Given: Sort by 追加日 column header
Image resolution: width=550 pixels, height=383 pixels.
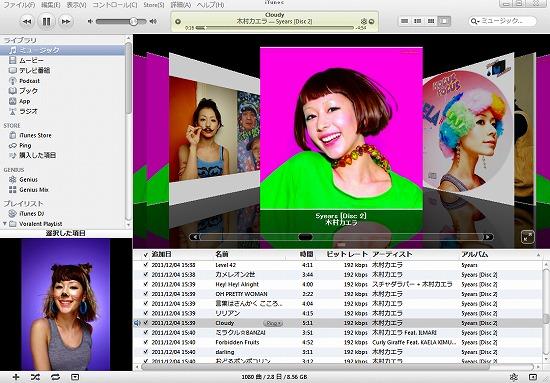Looking at the screenshot, I should [181, 254].
